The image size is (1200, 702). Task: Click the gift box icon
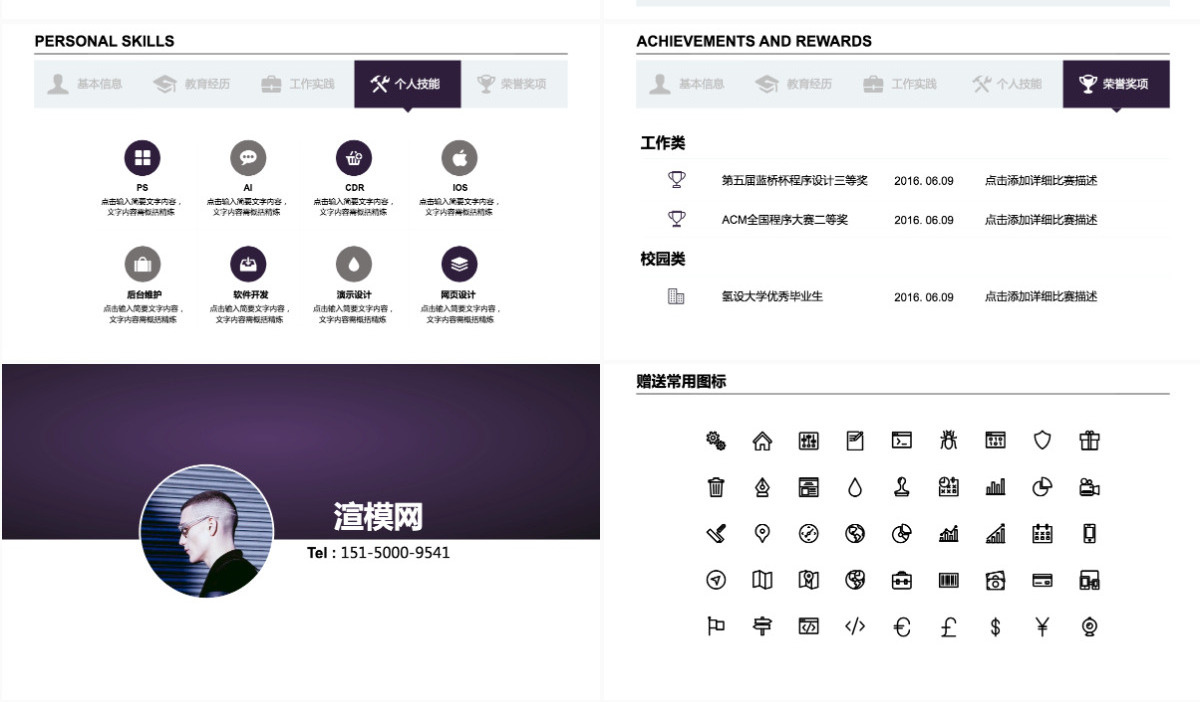tap(1089, 440)
